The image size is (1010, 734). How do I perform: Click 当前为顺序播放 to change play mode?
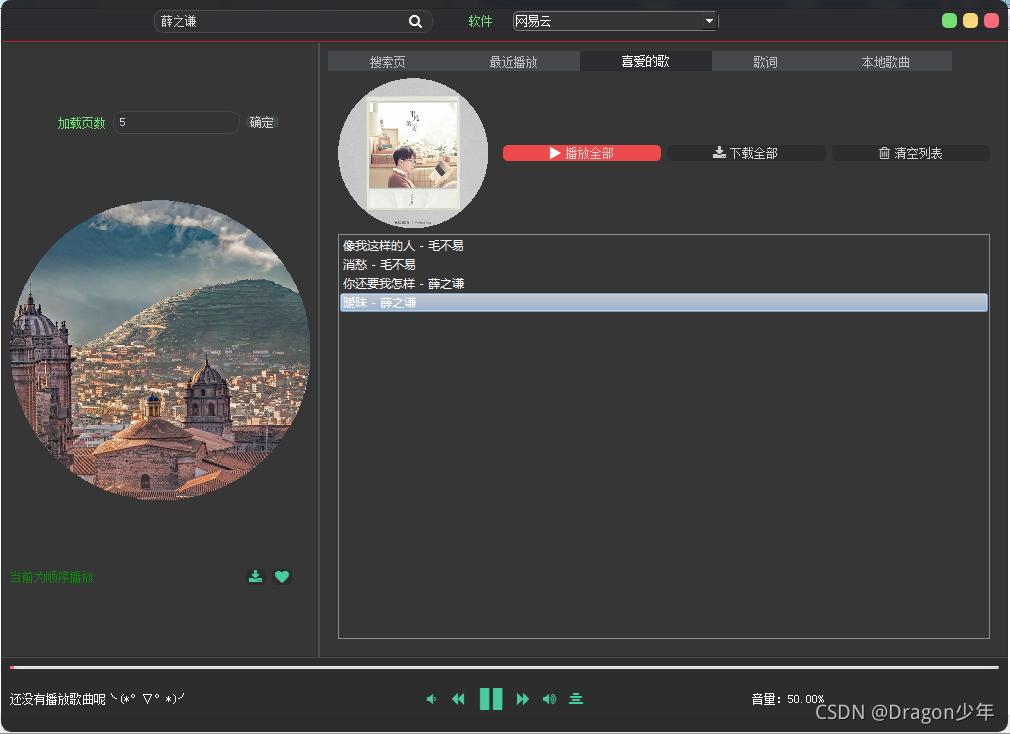(50, 577)
